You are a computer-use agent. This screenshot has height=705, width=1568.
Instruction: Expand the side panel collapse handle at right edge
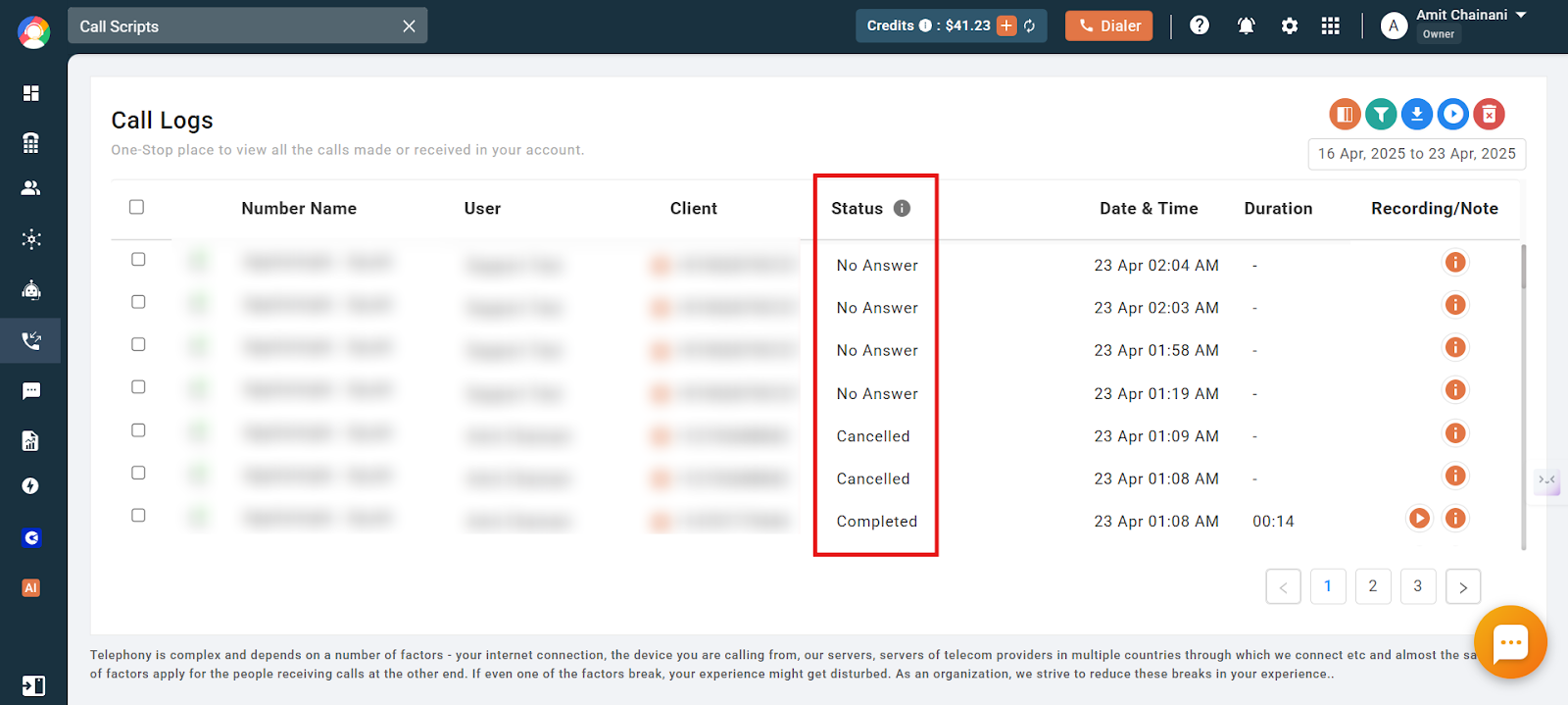tap(1546, 480)
